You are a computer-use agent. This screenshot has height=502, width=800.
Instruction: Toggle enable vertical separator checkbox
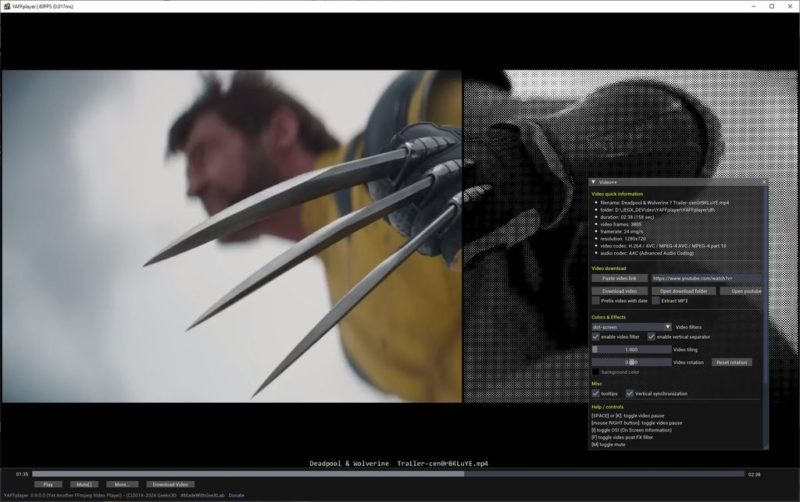pyautogui.click(x=651, y=337)
